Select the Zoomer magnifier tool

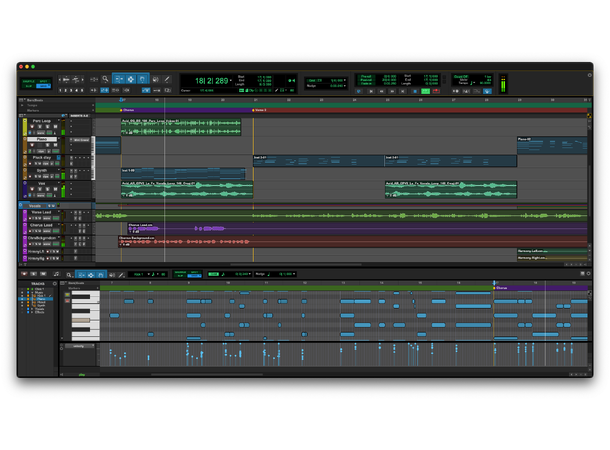point(105,79)
